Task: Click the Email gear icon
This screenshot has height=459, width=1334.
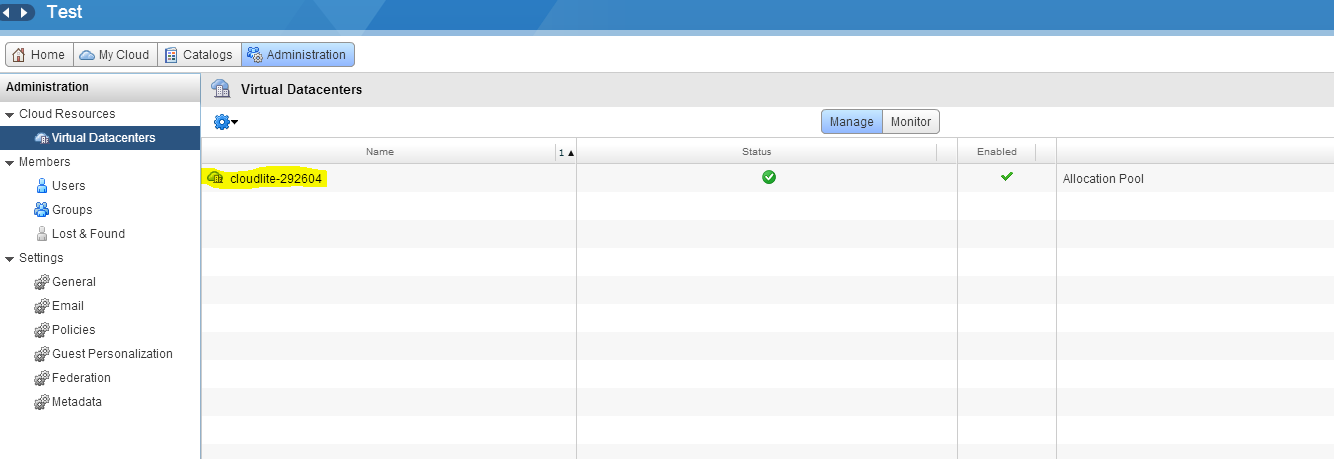Action: pos(41,306)
